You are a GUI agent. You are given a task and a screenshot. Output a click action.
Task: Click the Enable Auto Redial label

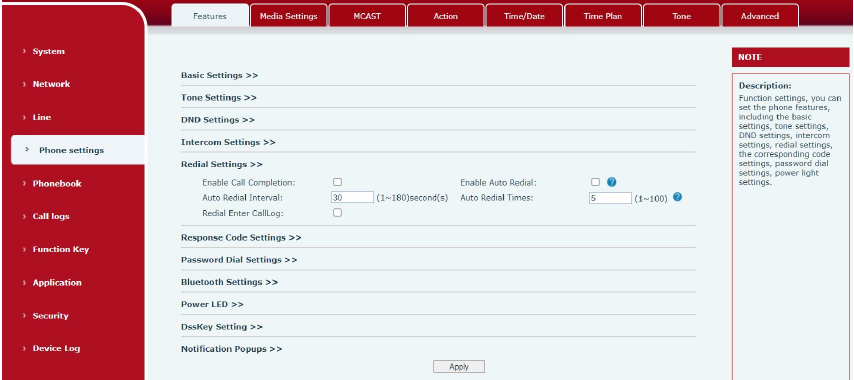tap(498, 183)
